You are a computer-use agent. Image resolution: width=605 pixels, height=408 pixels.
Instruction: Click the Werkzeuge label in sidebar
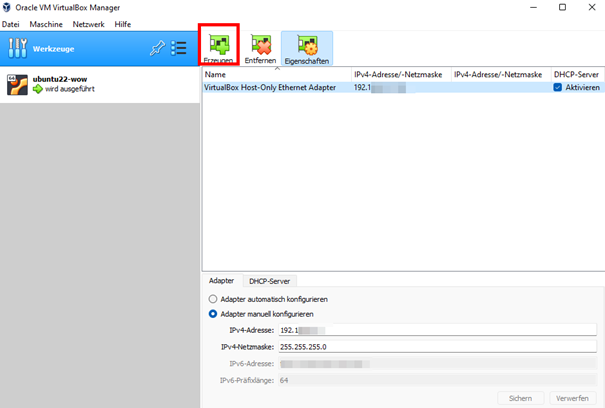(x=54, y=49)
